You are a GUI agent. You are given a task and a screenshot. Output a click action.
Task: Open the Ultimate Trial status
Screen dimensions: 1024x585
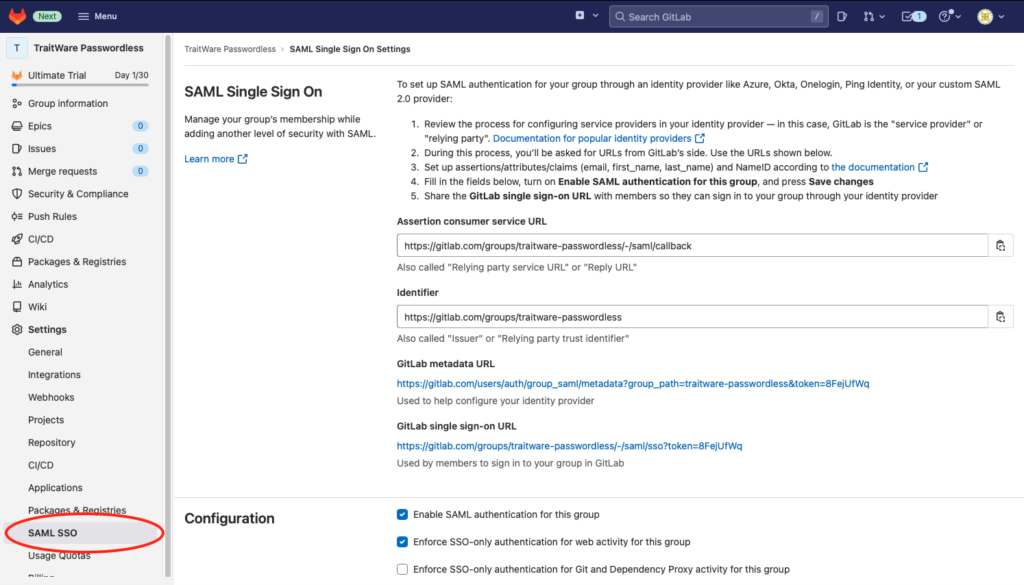57,75
